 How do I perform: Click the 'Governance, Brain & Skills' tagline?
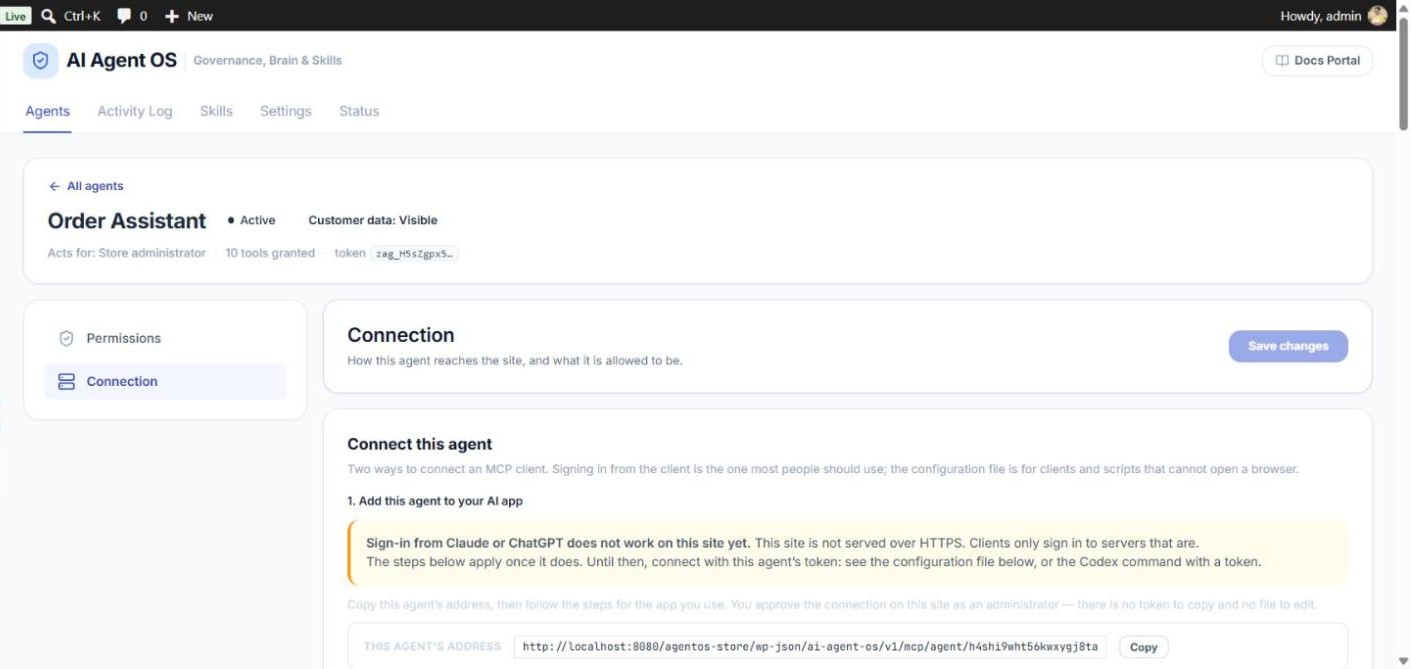pyautogui.click(x=268, y=61)
